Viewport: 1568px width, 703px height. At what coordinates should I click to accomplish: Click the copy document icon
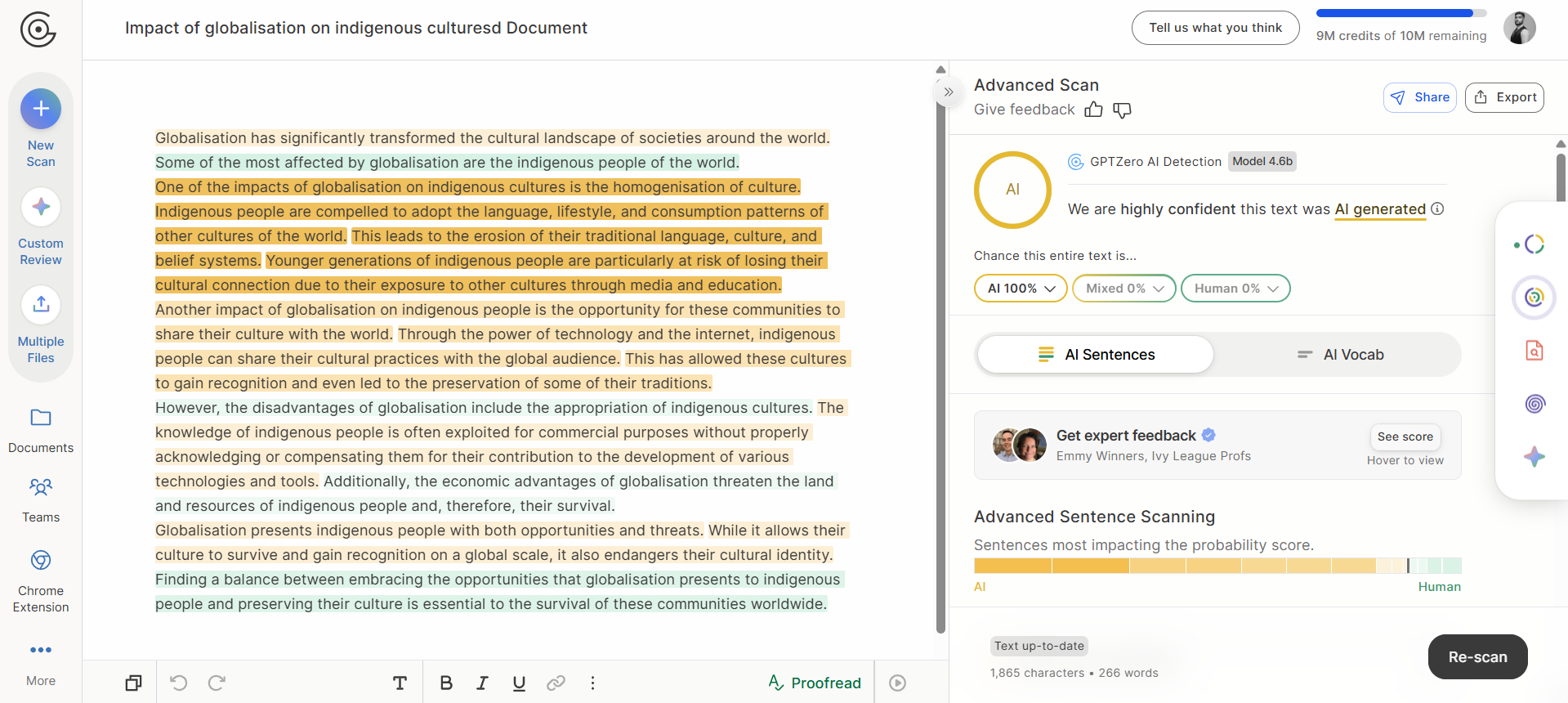pyautogui.click(x=134, y=683)
